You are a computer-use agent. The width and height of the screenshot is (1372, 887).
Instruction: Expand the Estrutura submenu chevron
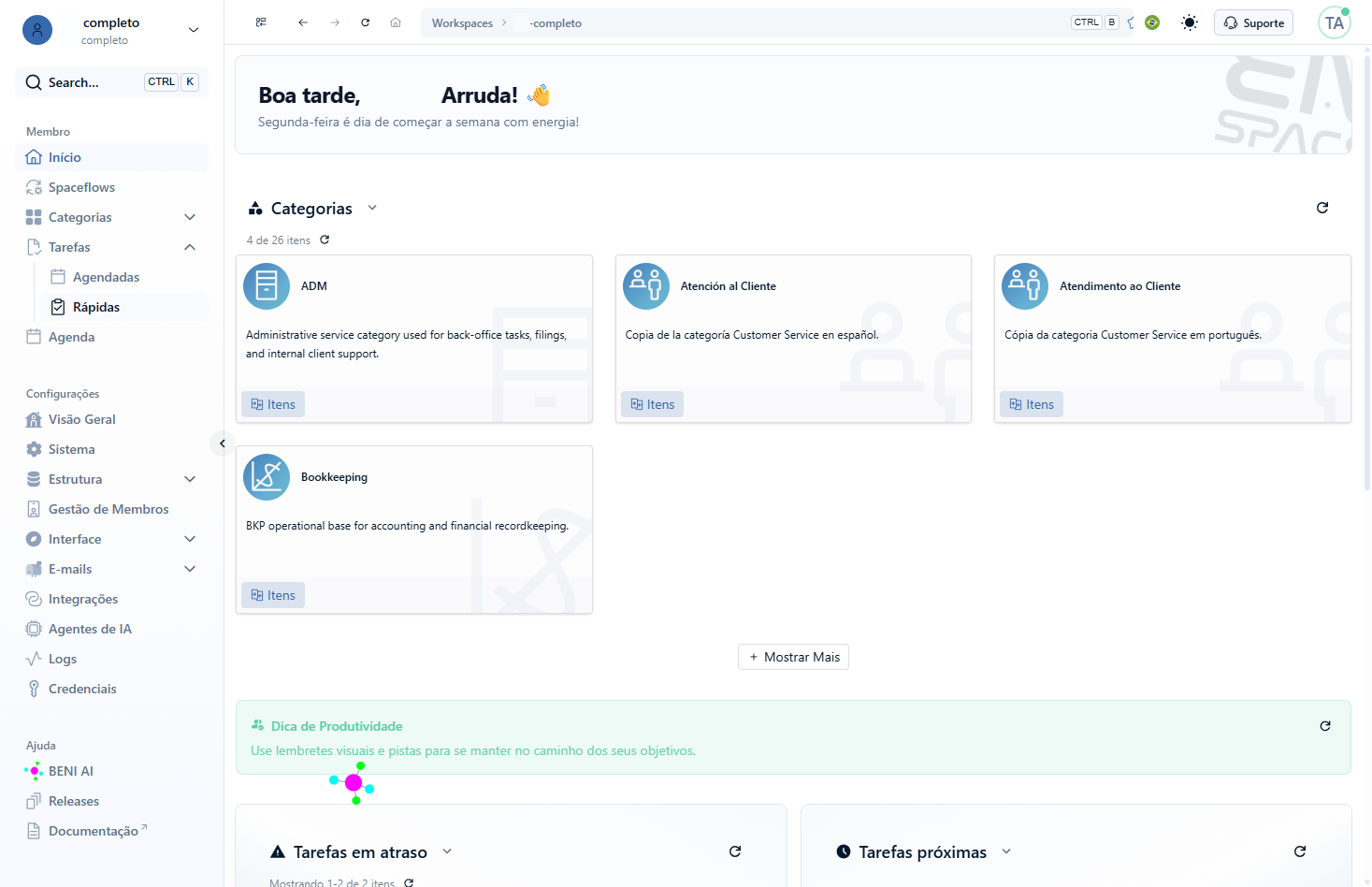click(x=190, y=479)
